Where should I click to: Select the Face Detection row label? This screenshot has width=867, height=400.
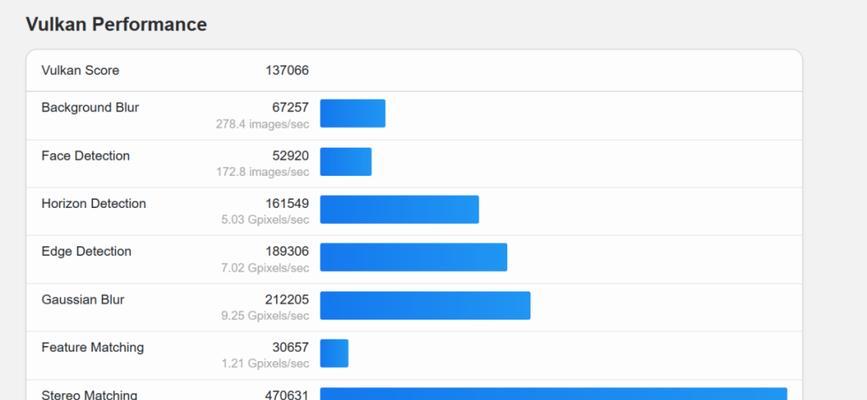pos(86,155)
